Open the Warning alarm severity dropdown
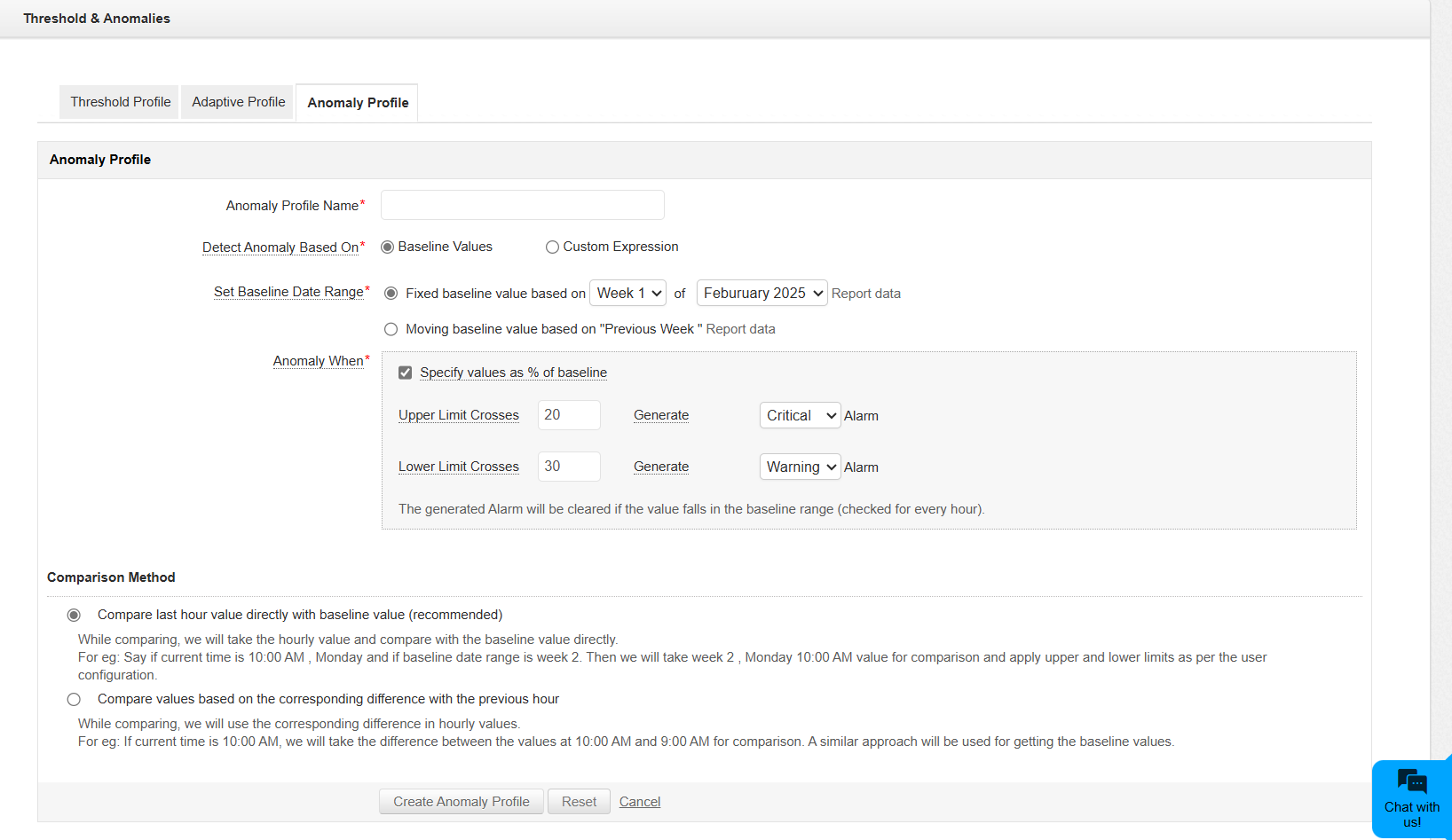1452x840 pixels. click(799, 467)
